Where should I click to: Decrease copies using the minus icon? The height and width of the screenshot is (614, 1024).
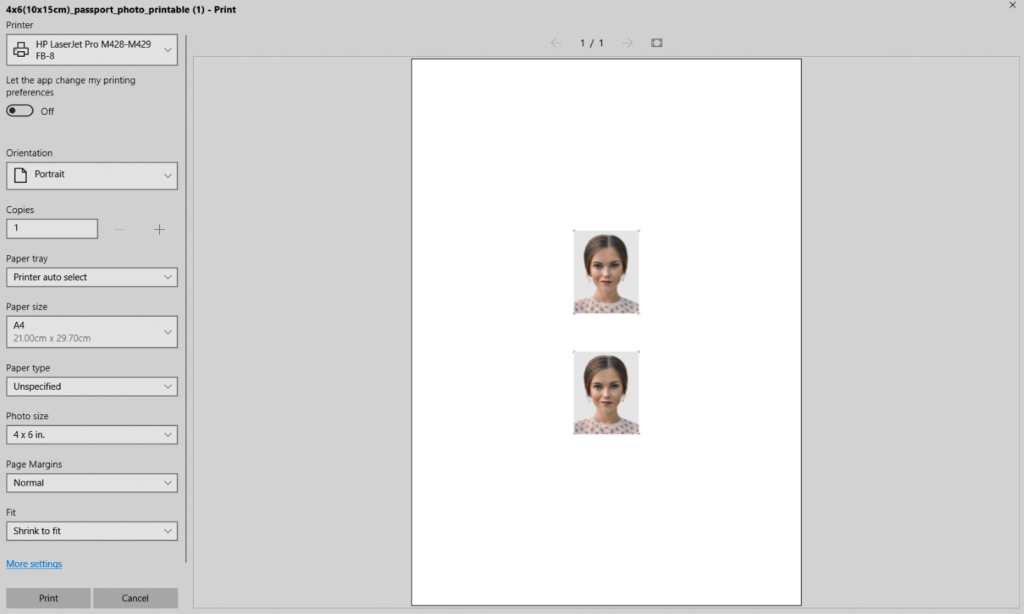[120, 229]
